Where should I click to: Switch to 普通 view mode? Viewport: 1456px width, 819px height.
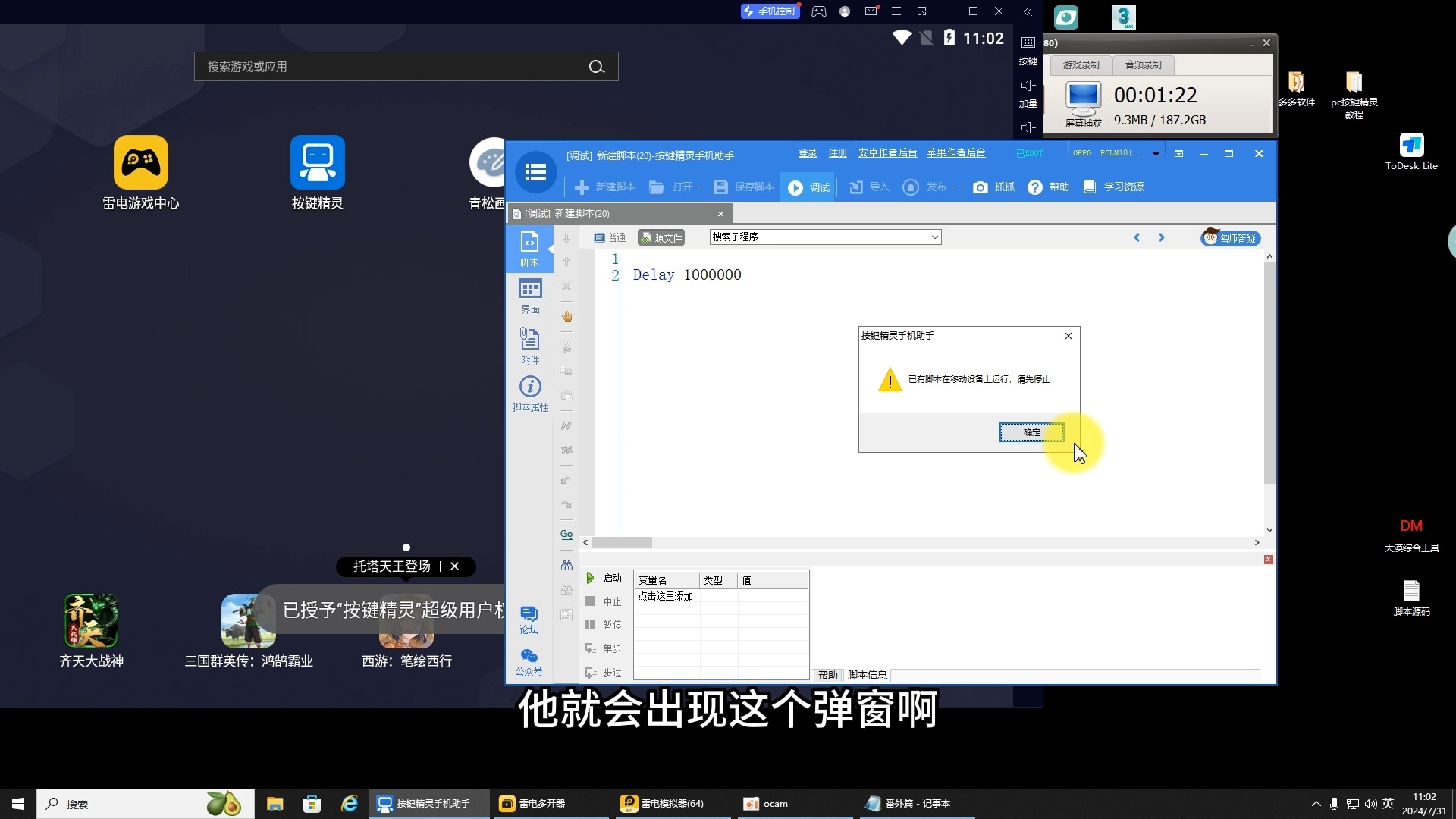point(610,238)
